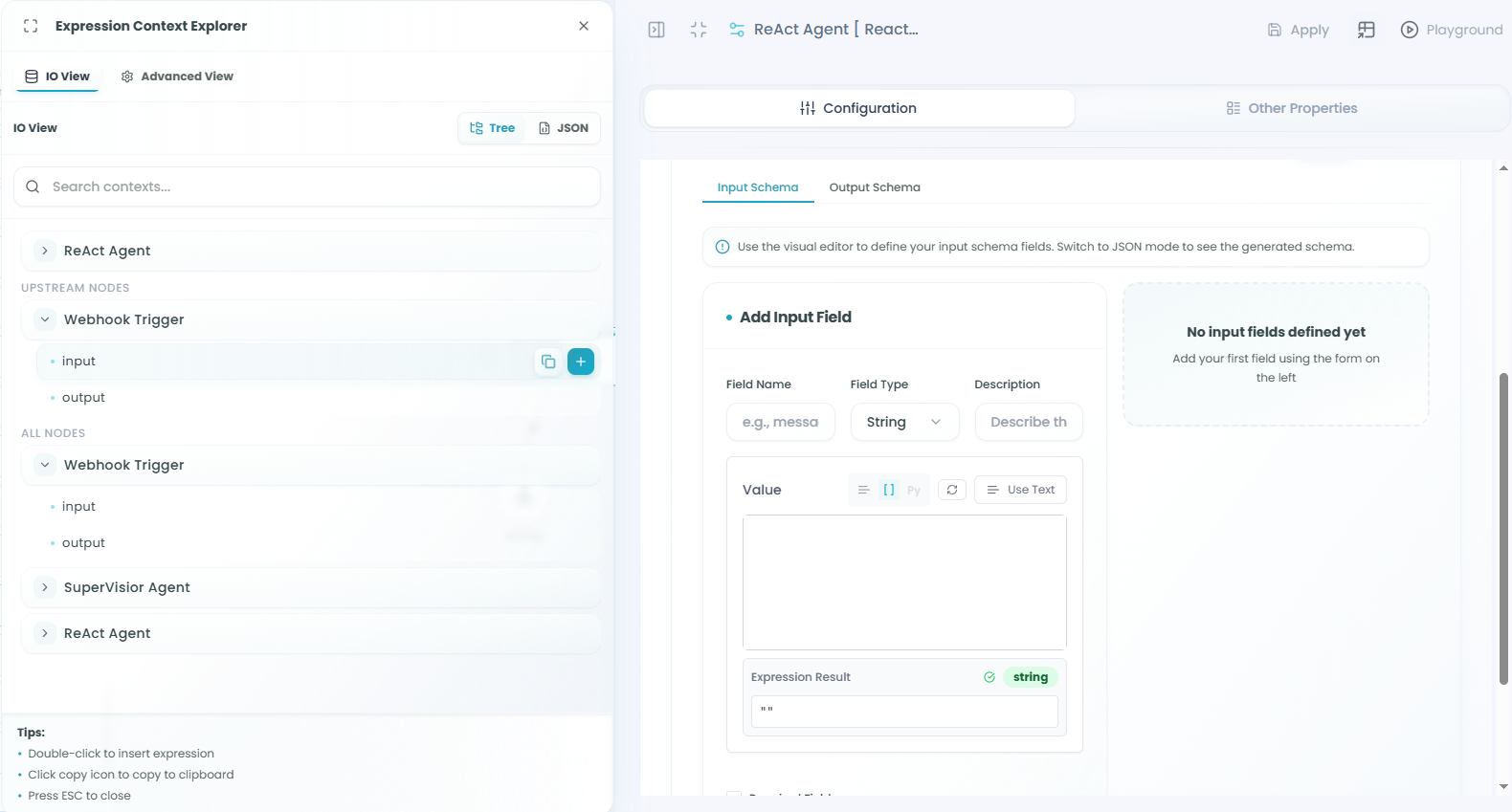Click the refresh icon next to Value

[x=952, y=490]
